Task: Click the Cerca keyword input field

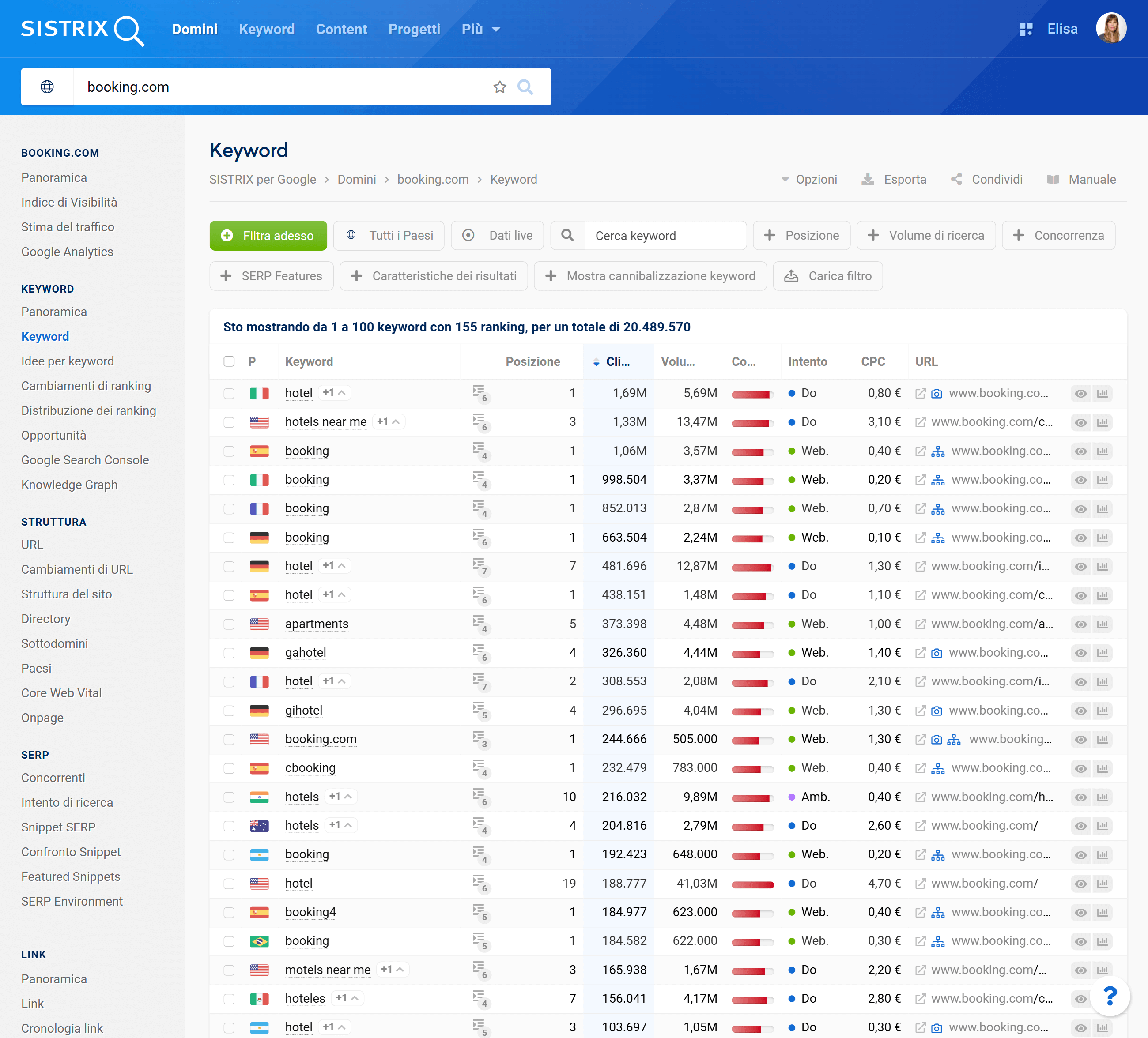Action: [x=664, y=236]
